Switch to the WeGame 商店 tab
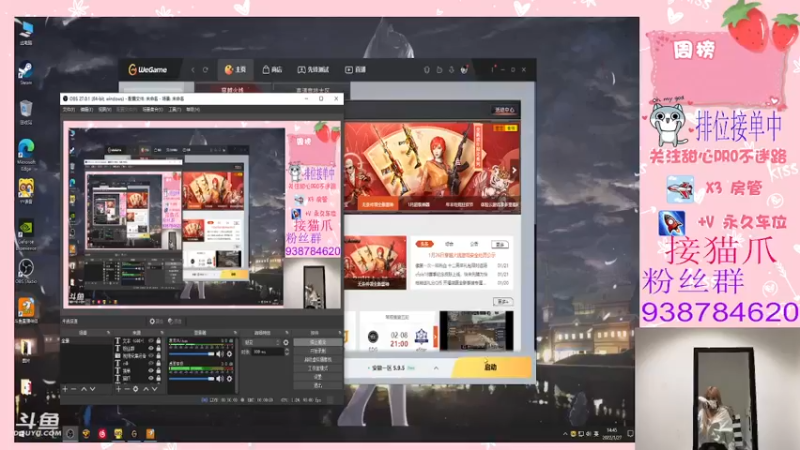 point(272,69)
